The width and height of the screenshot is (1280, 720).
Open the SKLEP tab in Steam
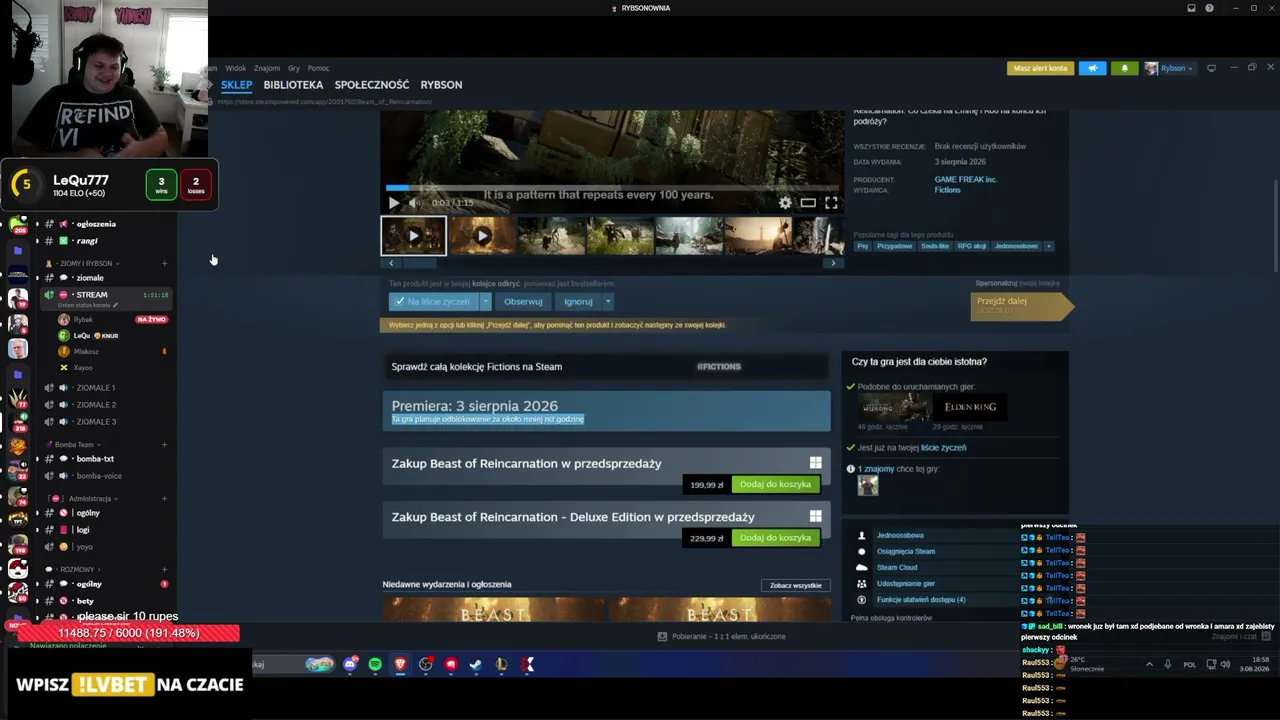(x=237, y=85)
